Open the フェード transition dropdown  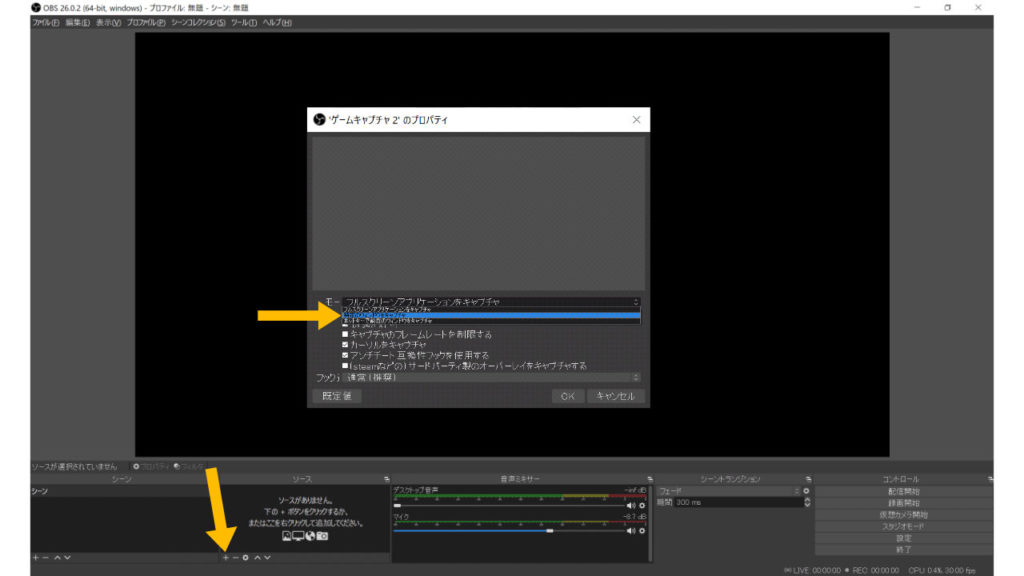tap(728, 491)
